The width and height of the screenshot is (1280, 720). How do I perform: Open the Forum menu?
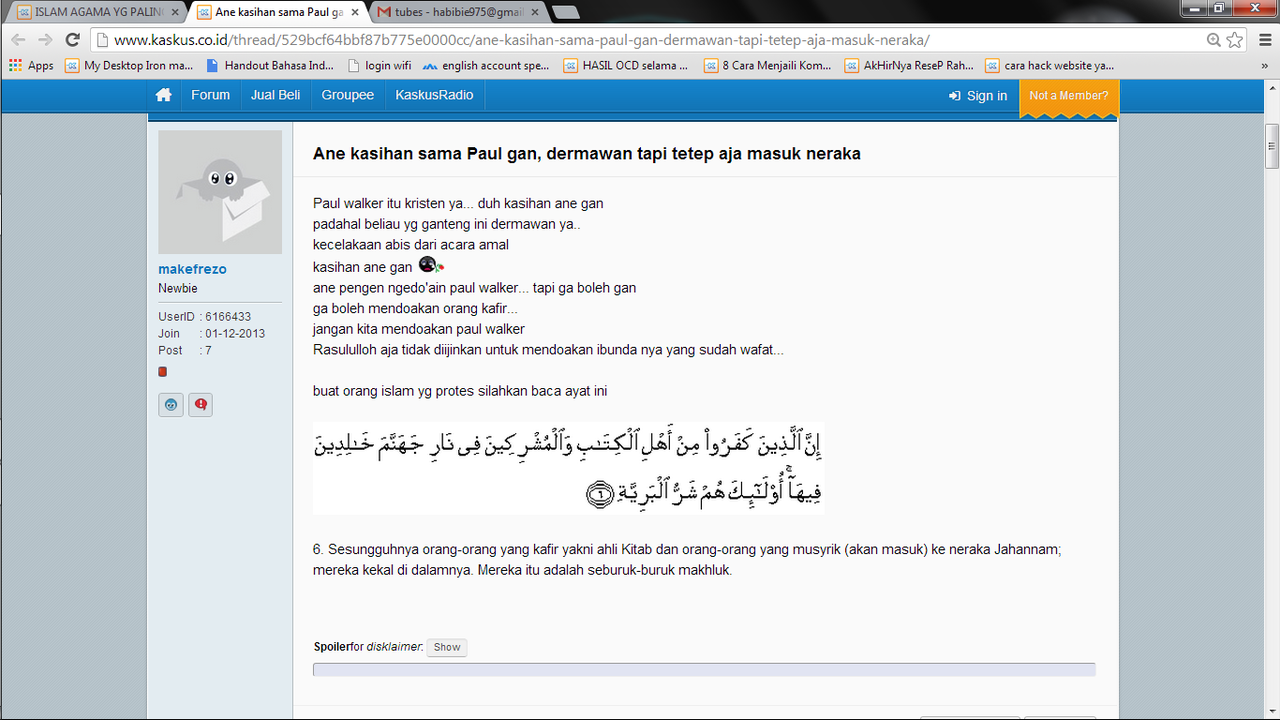coord(211,95)
